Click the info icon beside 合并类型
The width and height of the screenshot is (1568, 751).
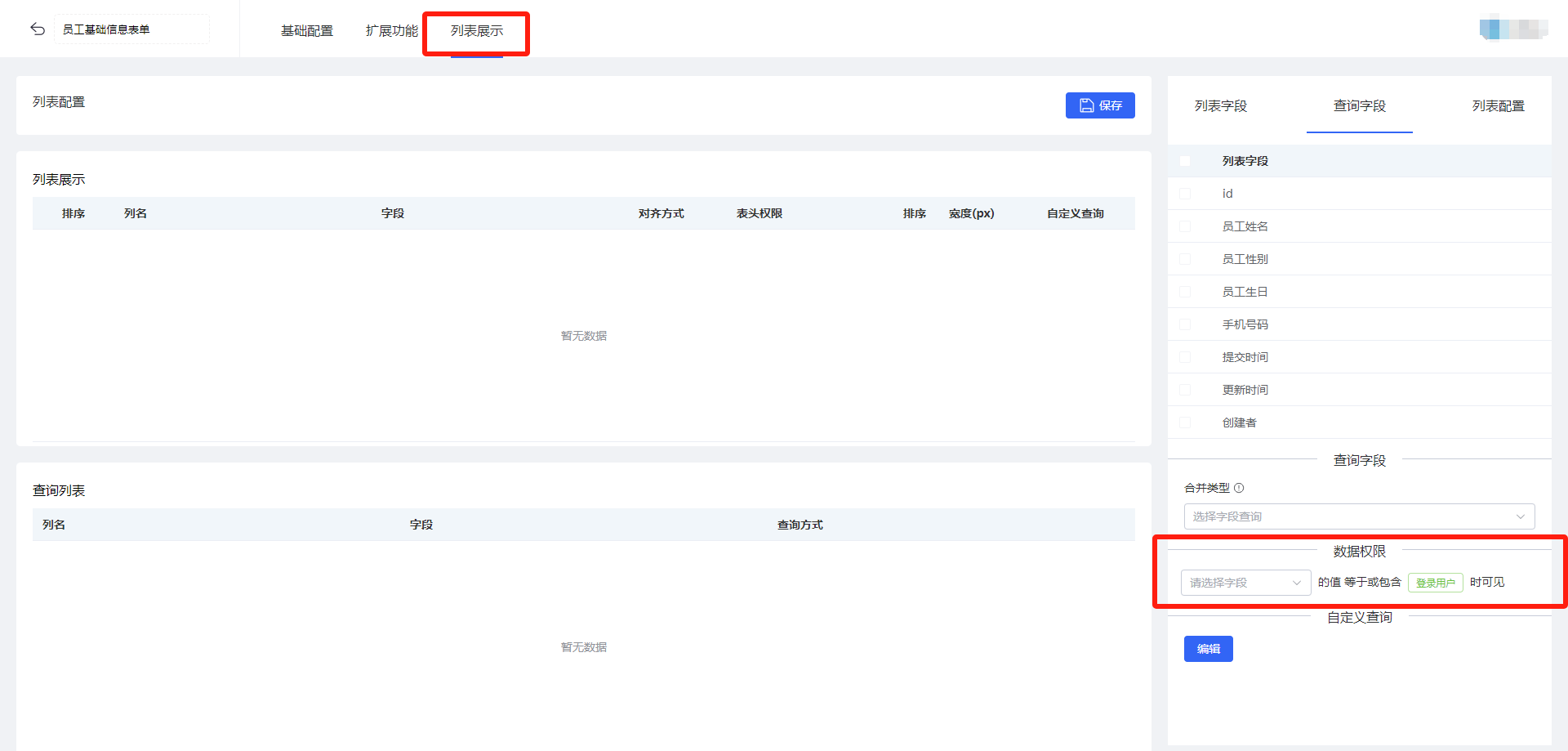pos(1239,488)
